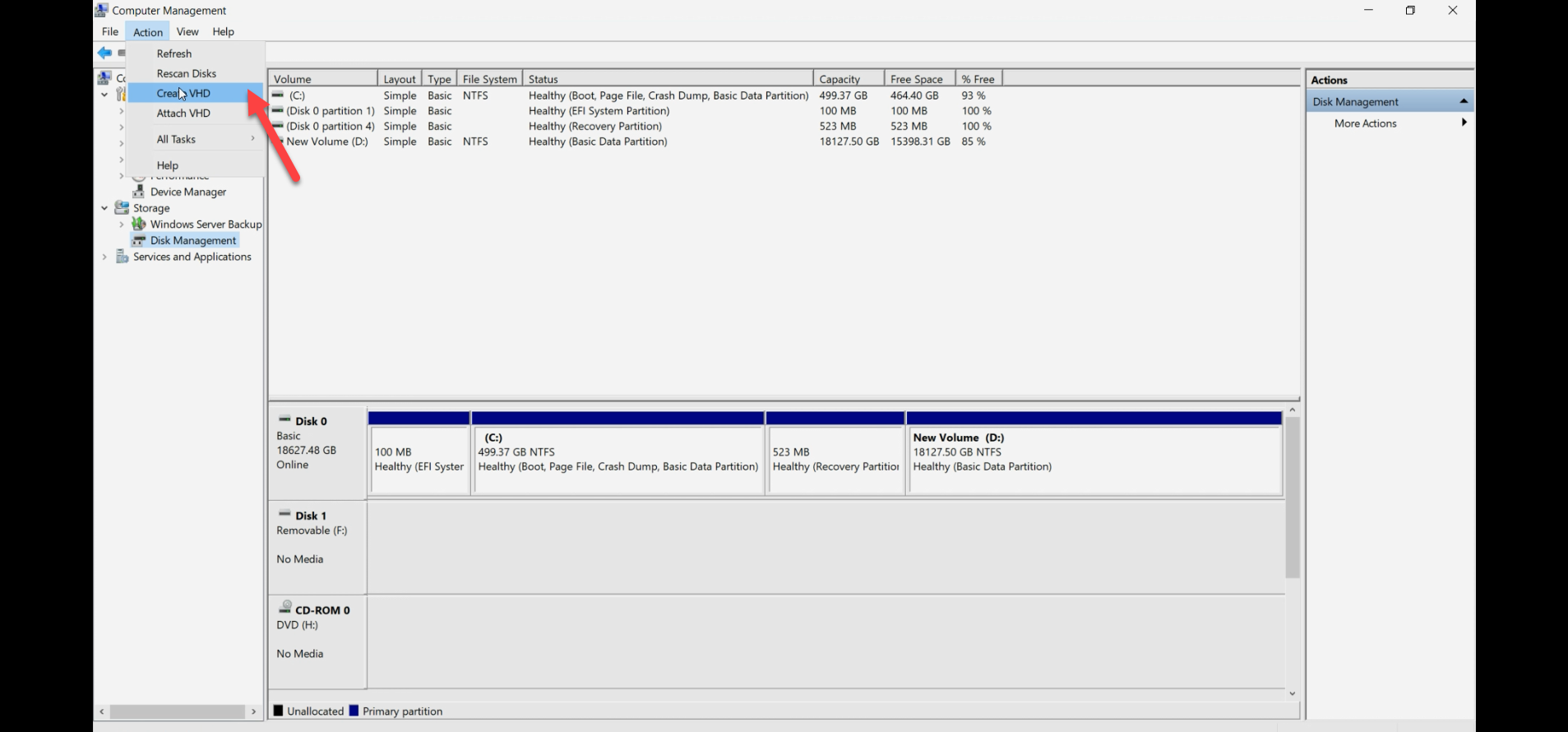
Task: Choose Refresh from the Action menu
Action: (x=196, y=53)
